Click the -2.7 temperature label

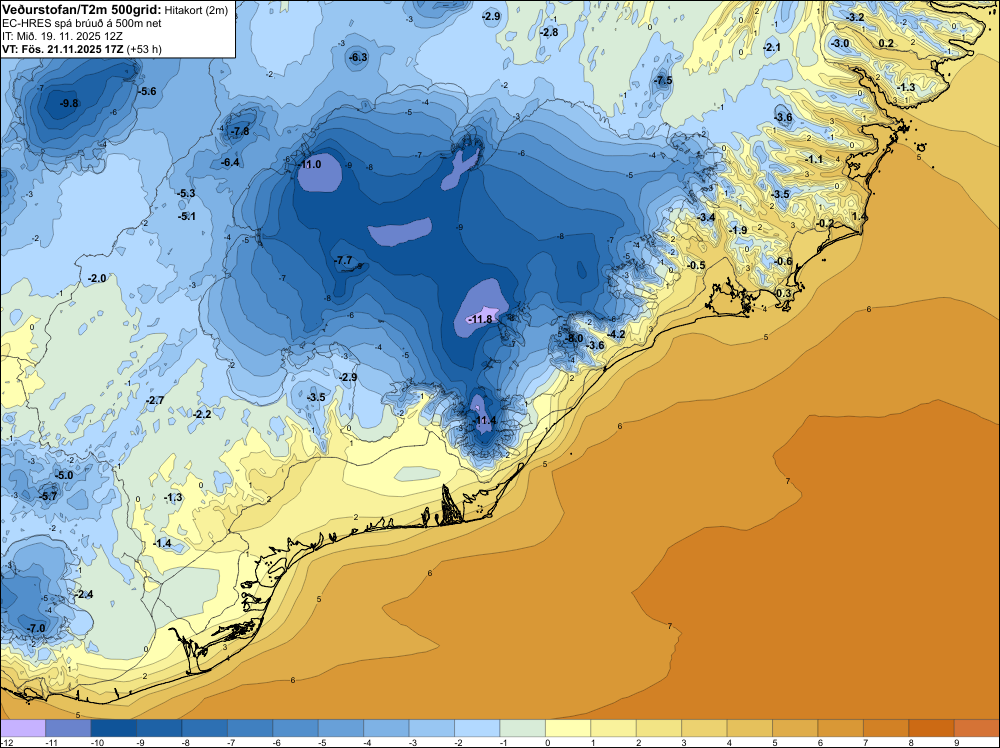pyautogui.click(x=155, y=400)
